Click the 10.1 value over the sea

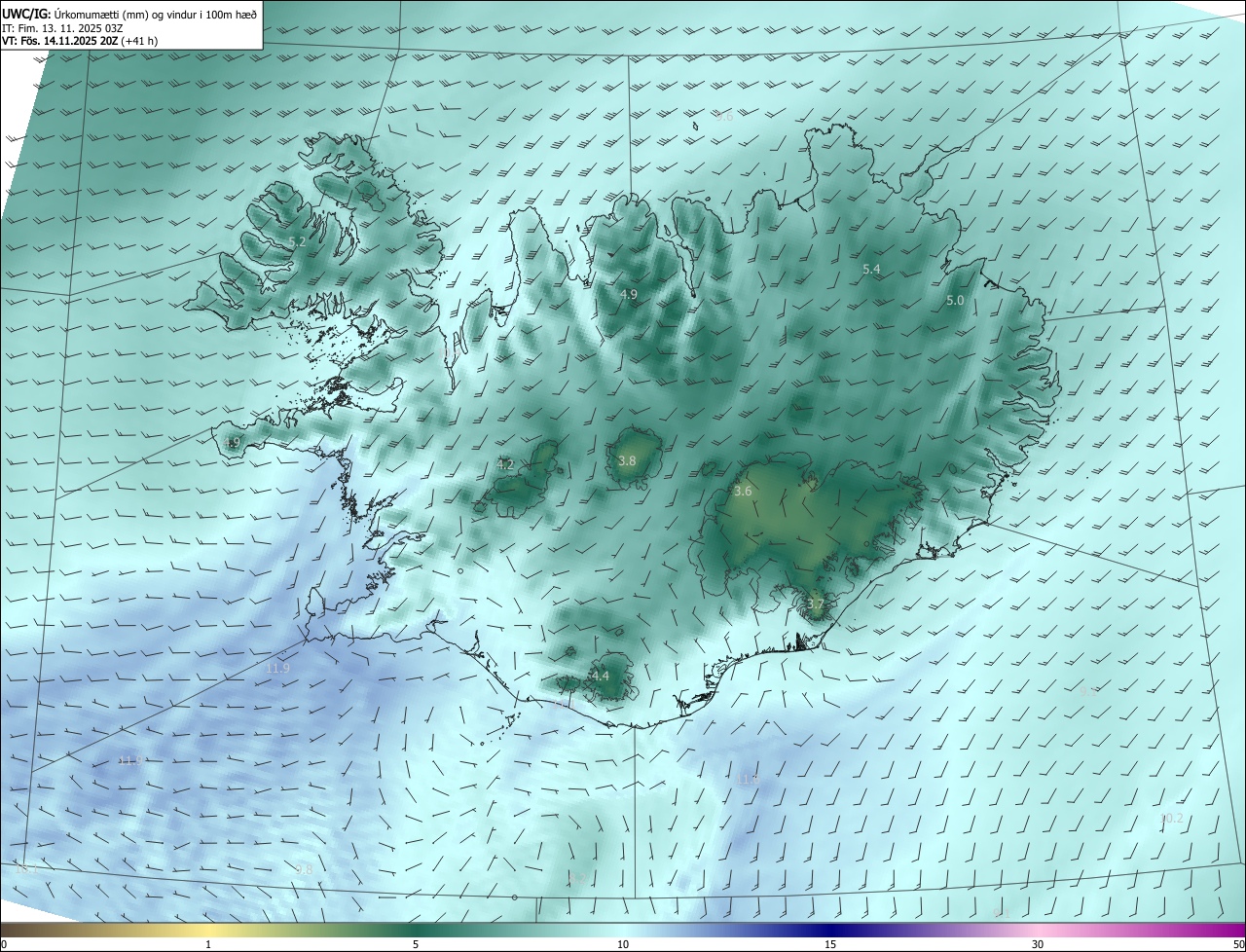pyautogui.click(x=27, y=867)
